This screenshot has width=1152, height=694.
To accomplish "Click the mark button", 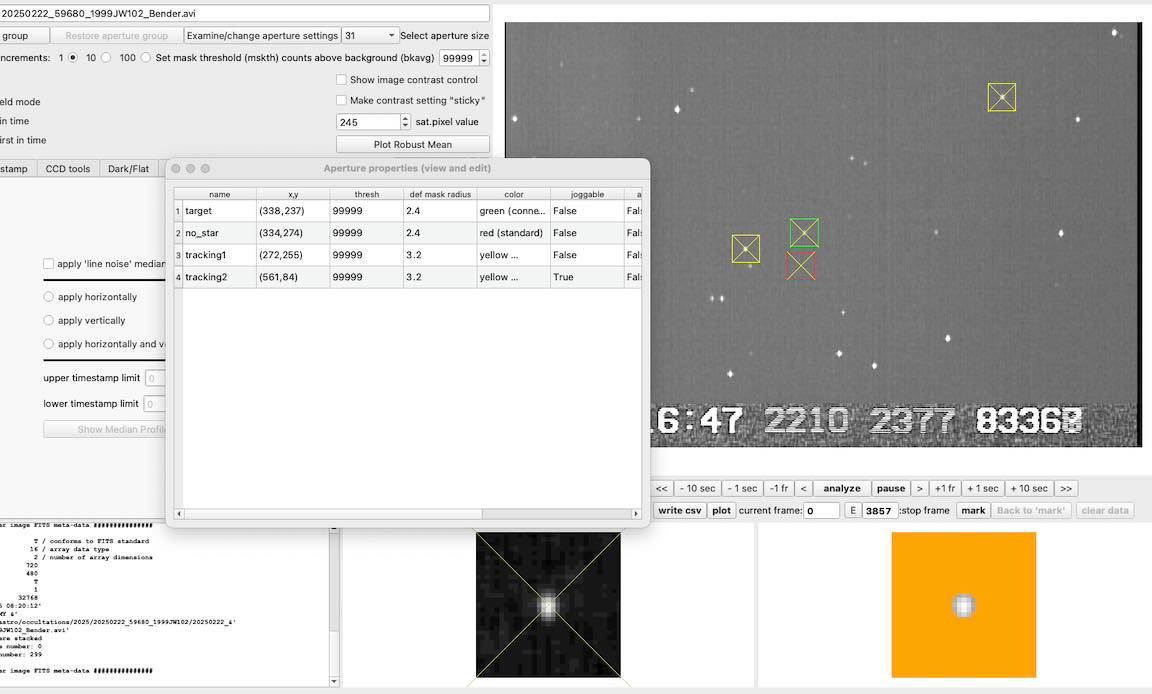I will pos(973,510).
